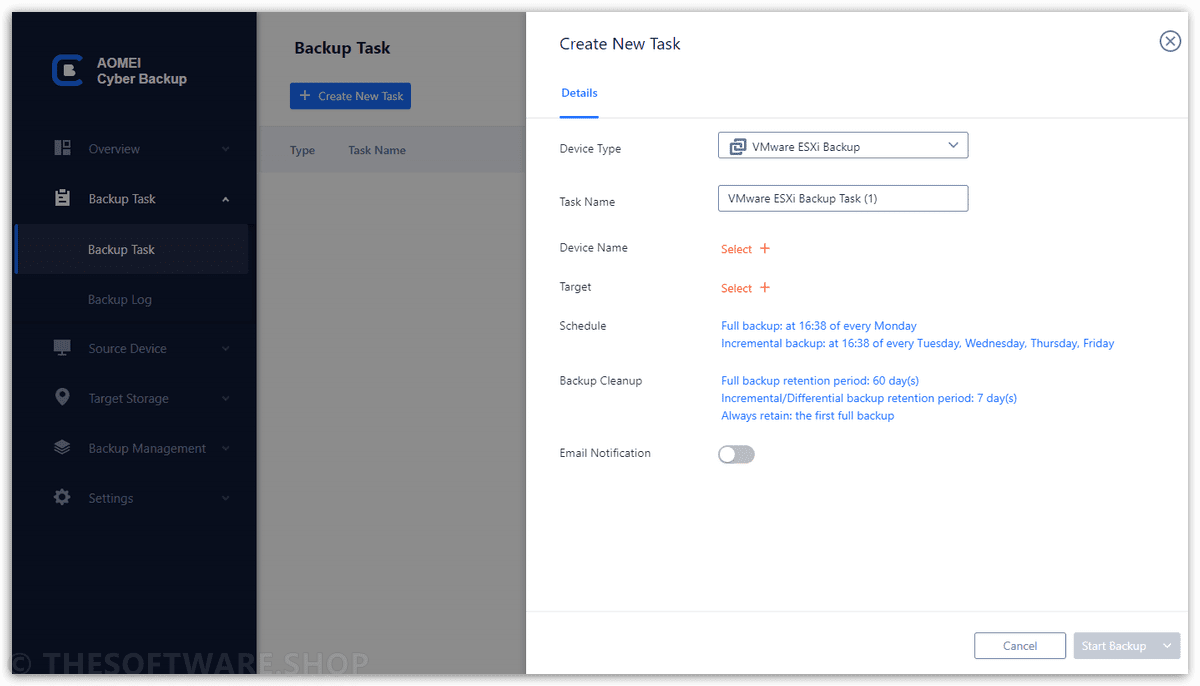Toggle the Email Notification switch
This screenshot has width=1200, height=686.
[x=736, y=454]
